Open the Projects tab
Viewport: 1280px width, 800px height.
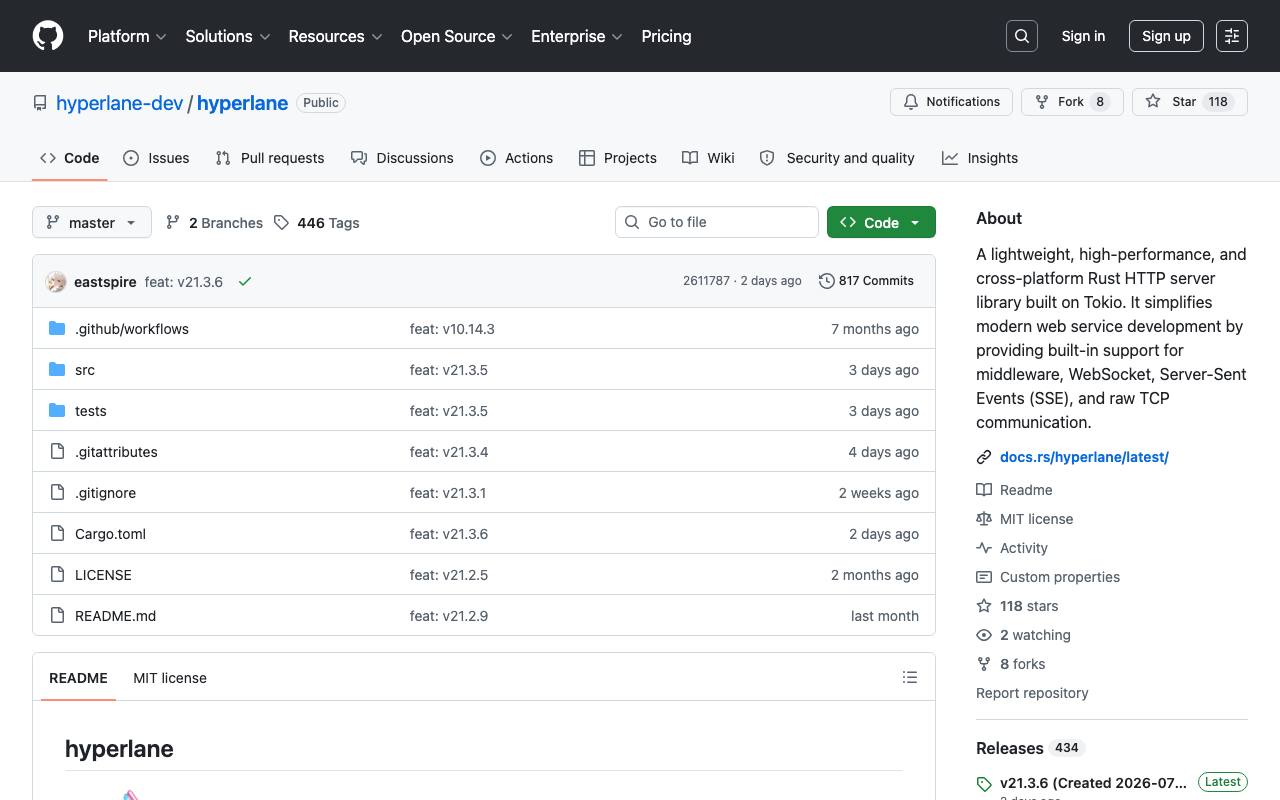click(618, 158)
